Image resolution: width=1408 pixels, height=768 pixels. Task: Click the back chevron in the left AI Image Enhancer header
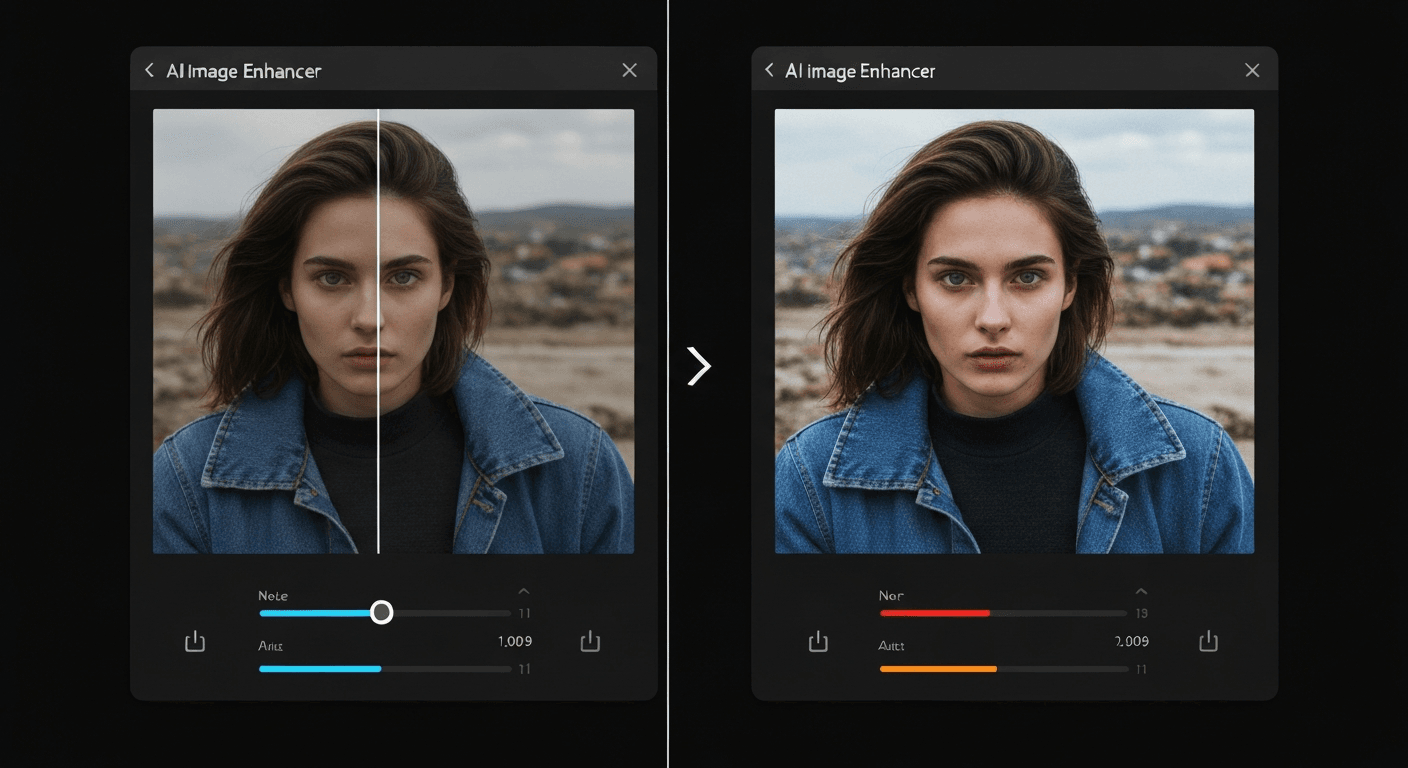tap(148, 70)
